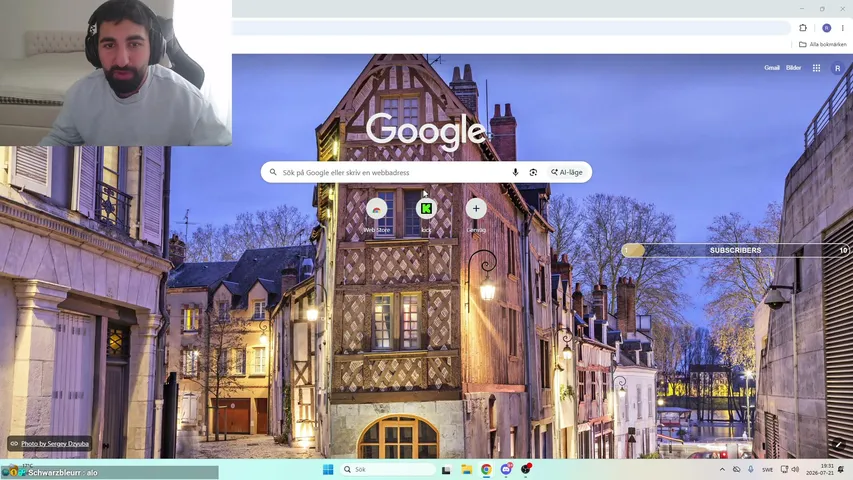Open the Bilder link
Screen dimensions: 853x480
(793, 67)
